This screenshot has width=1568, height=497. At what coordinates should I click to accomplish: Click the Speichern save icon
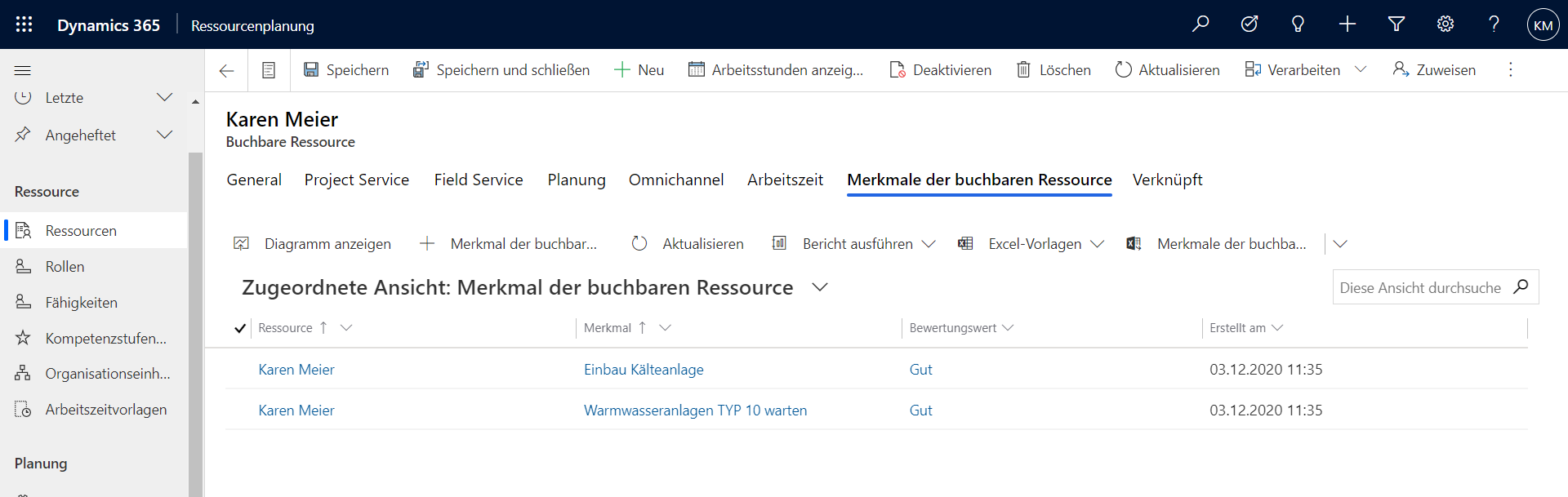coord(311,70)
